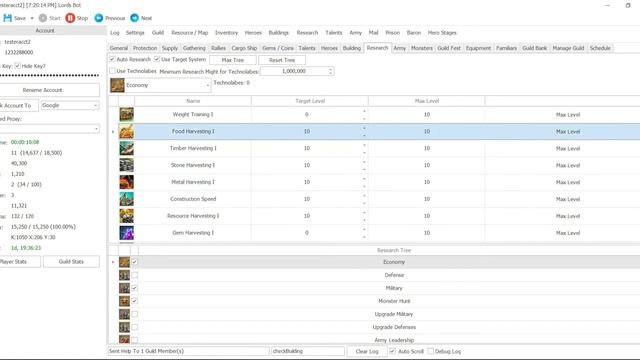This screenshot has height=360, width=640.
Task: Enable Use Technolabes checkbox
Action: click(x=112, y=71)
